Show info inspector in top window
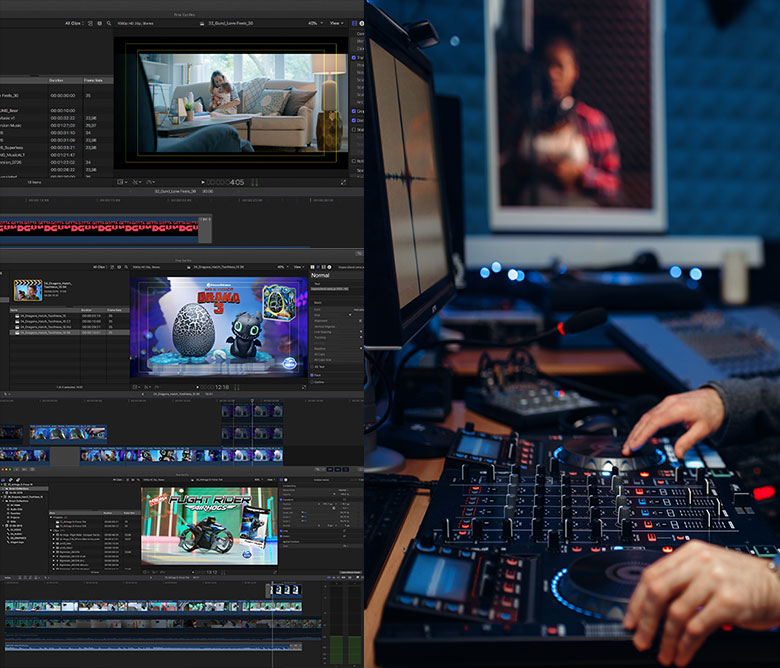780x668 pixels. (361, 23)
